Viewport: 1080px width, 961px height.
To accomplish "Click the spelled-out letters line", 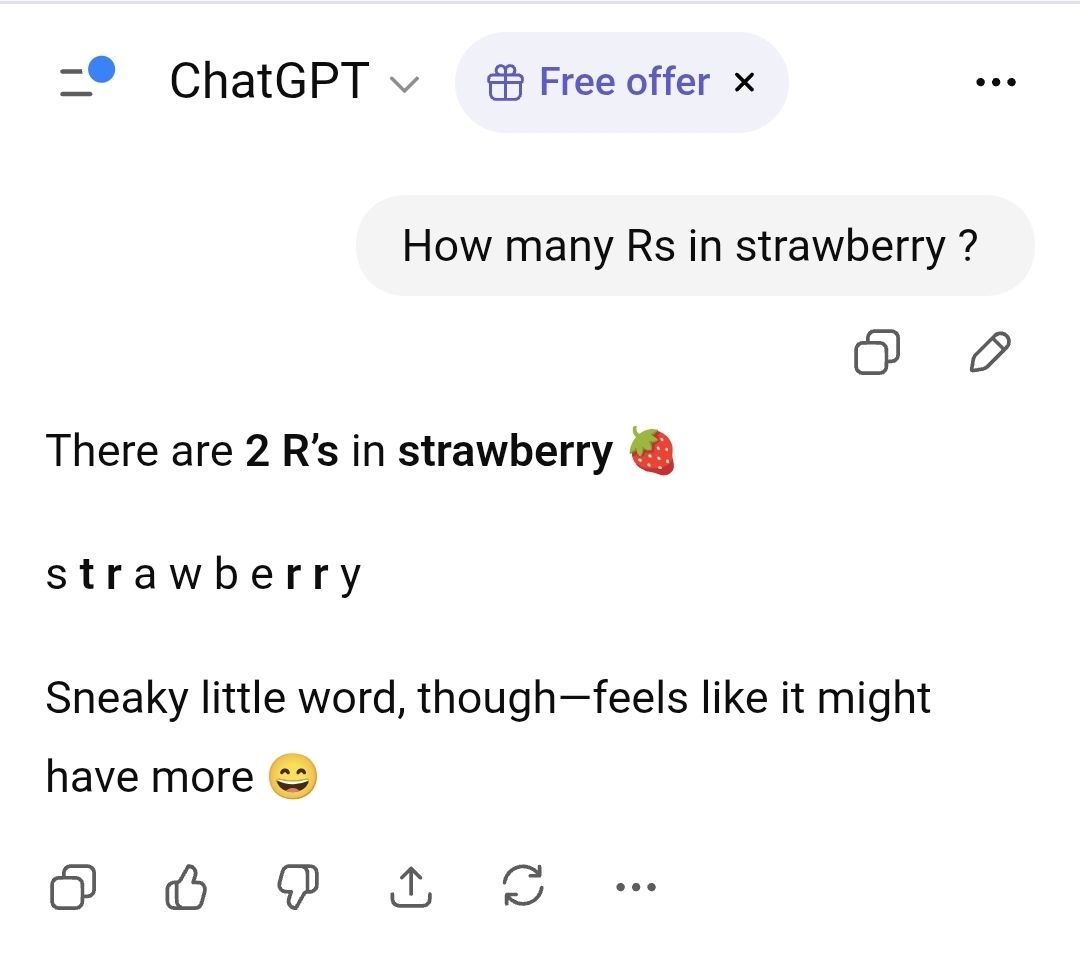I will pos(203,575).
